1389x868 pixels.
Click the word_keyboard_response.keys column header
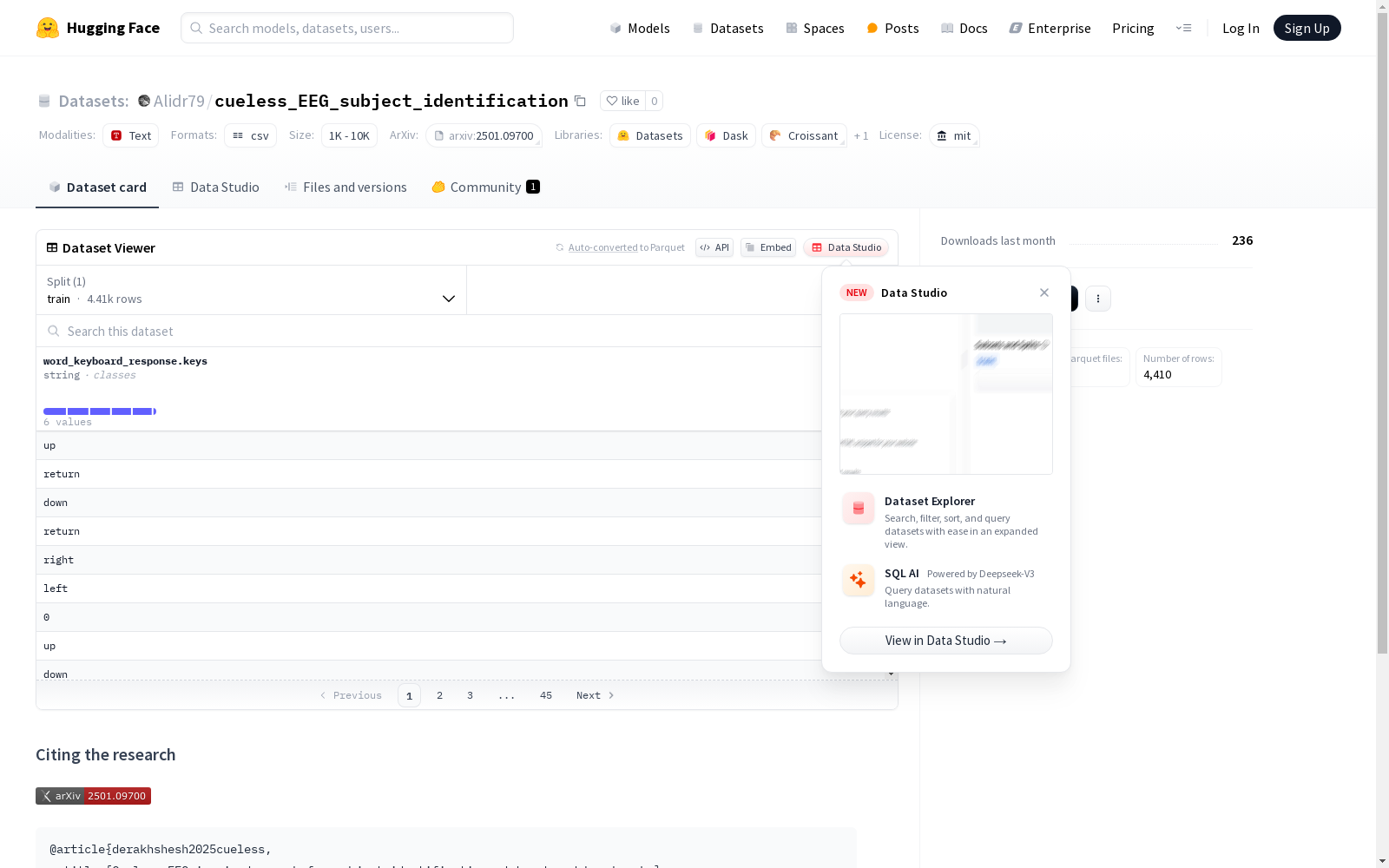point(125,361)
